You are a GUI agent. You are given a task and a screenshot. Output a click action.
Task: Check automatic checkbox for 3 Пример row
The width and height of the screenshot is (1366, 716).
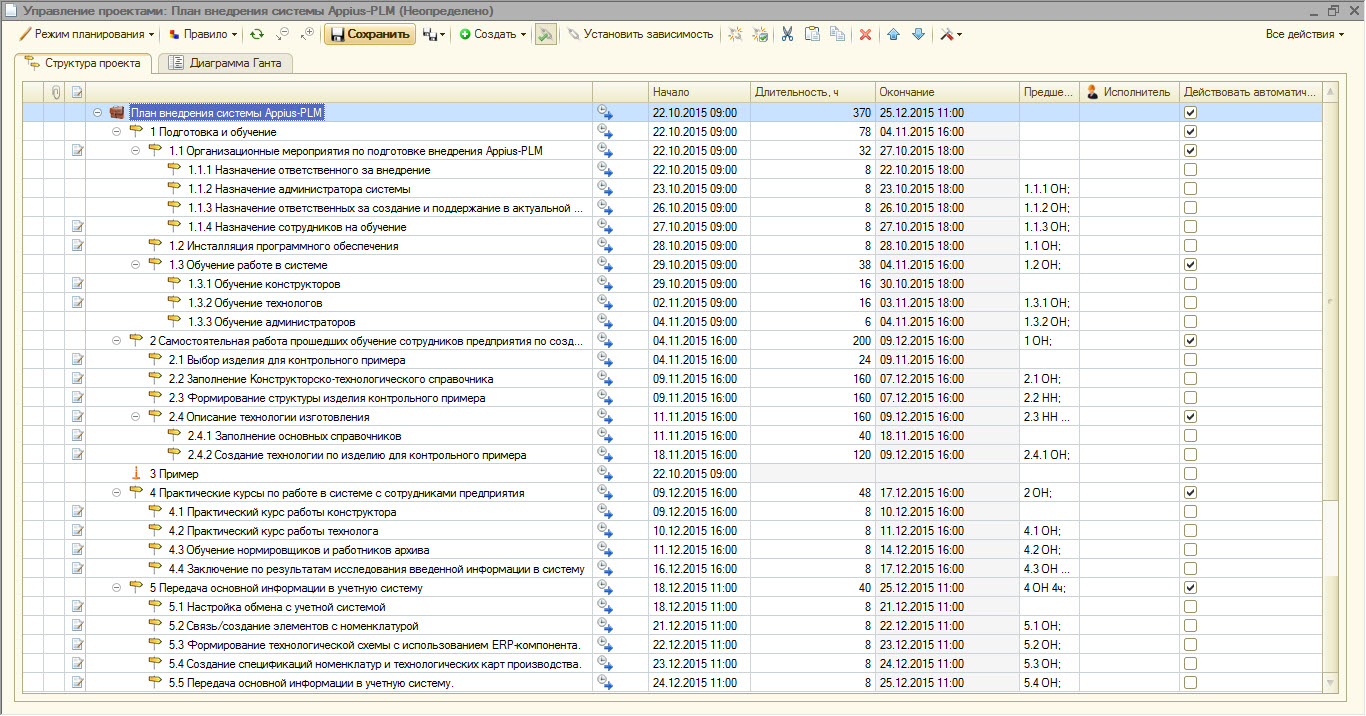[1190, 474]
